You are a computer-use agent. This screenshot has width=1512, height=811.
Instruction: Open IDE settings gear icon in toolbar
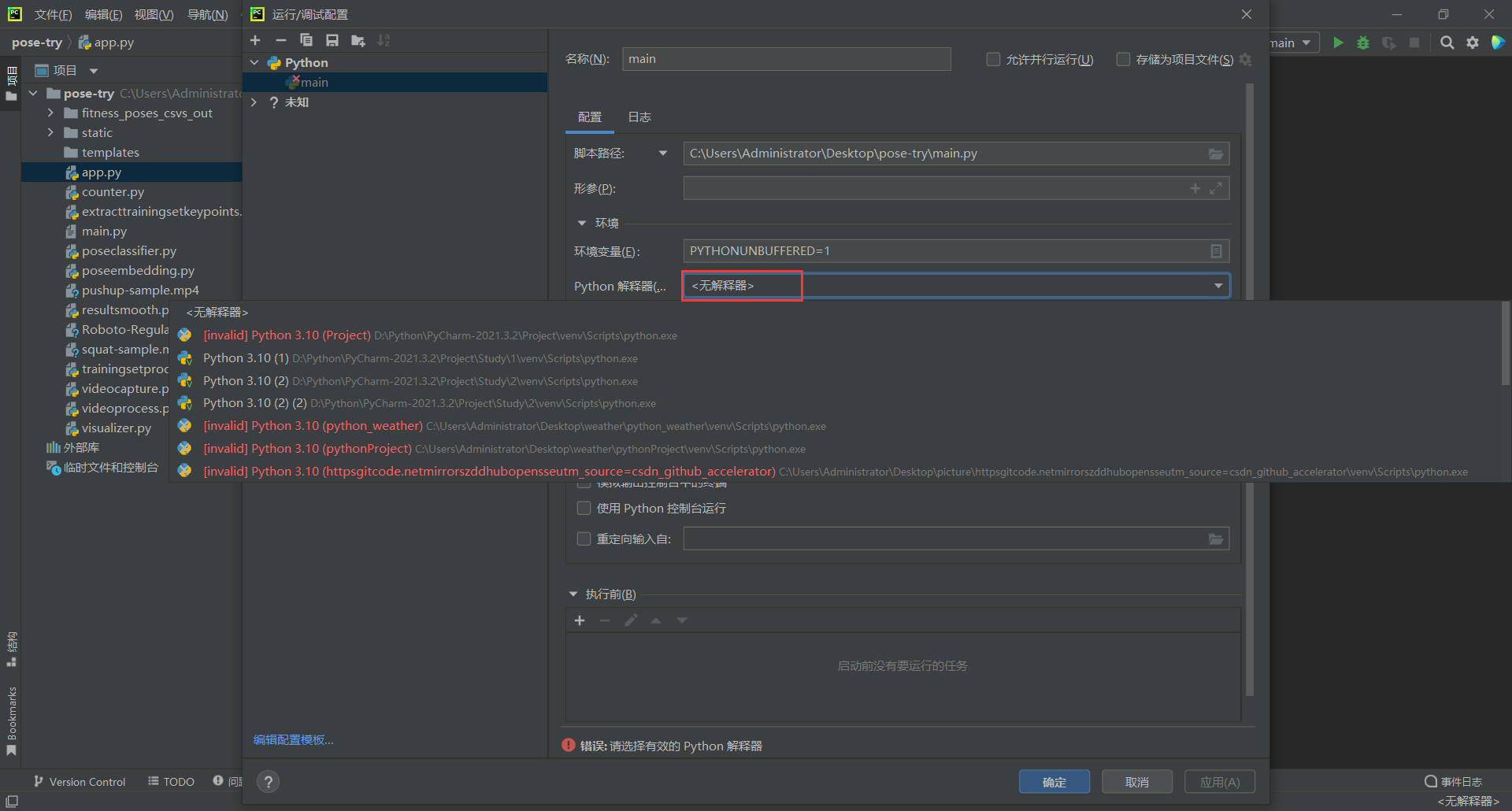click(x=1473, y=43)
